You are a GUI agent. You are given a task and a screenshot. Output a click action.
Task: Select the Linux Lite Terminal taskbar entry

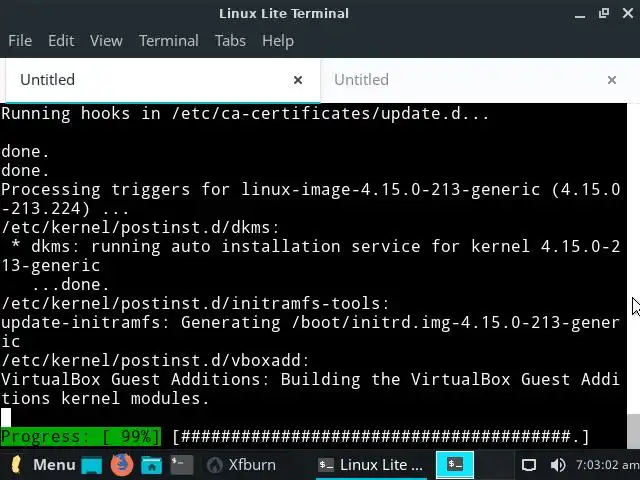371,465
